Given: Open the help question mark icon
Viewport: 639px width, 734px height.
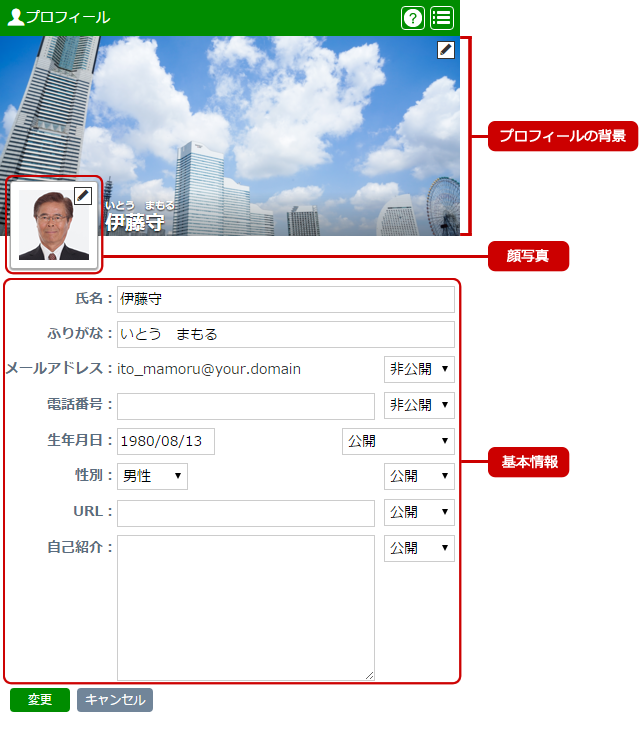Looking at the screenshot, I should (x=412, y=18).
